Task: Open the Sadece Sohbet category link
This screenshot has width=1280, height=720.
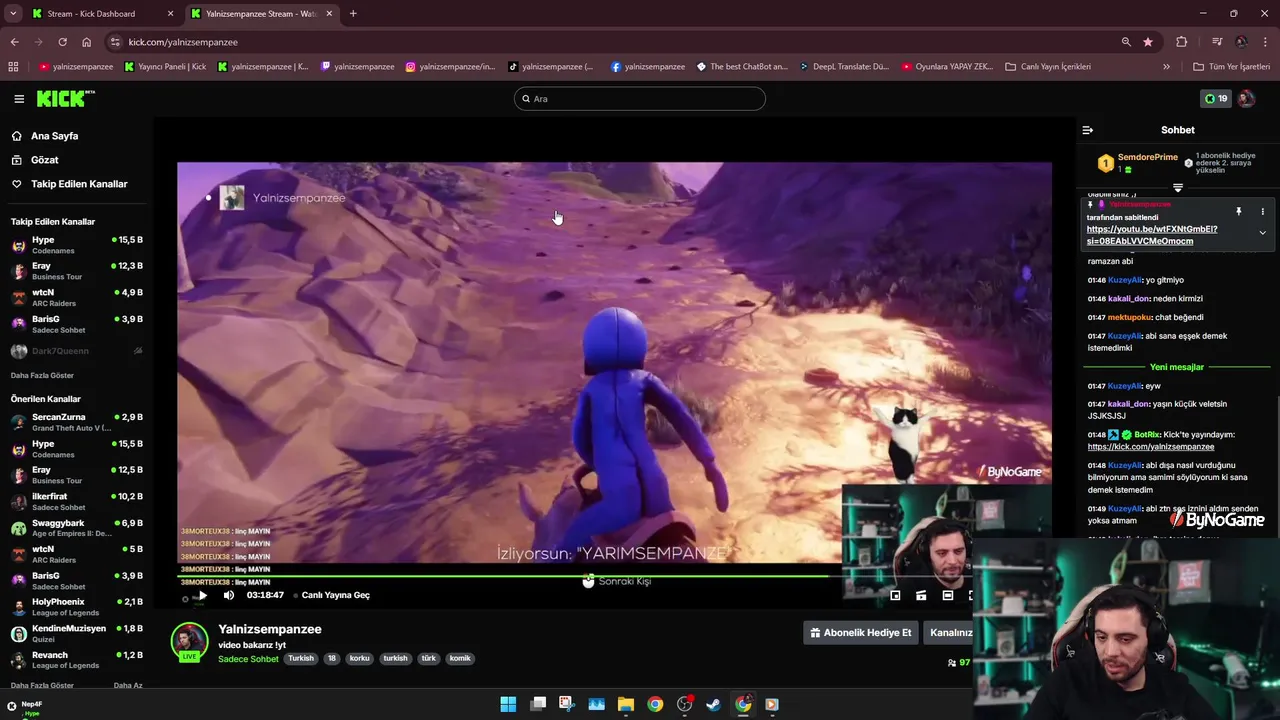Action: (248, 659)
